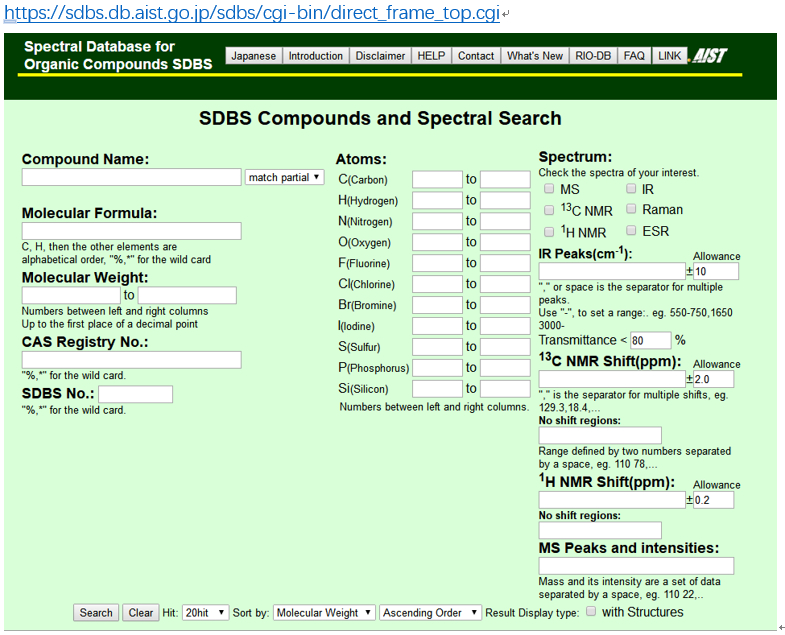Open the sdbs.db.aist.go.jp URL link
Screen dimensions: 785x635
point(252,13)
